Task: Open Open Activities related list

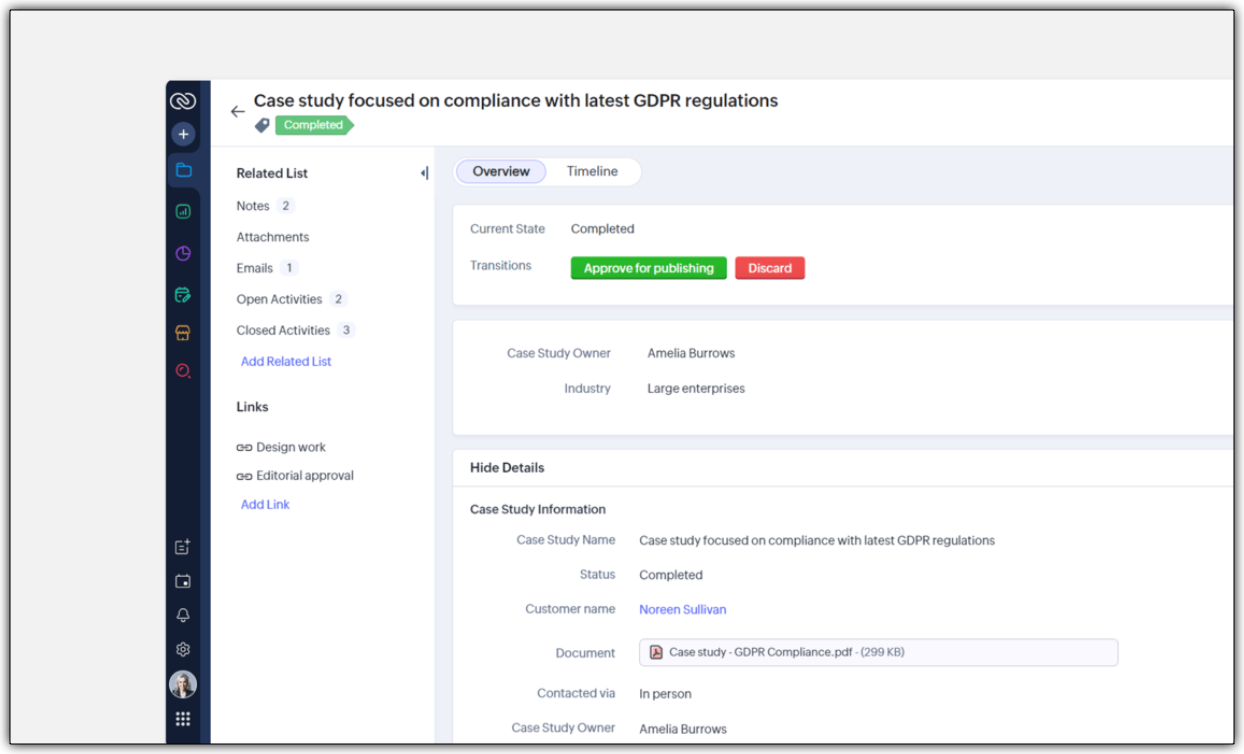Action: click(x=279, y=299)
